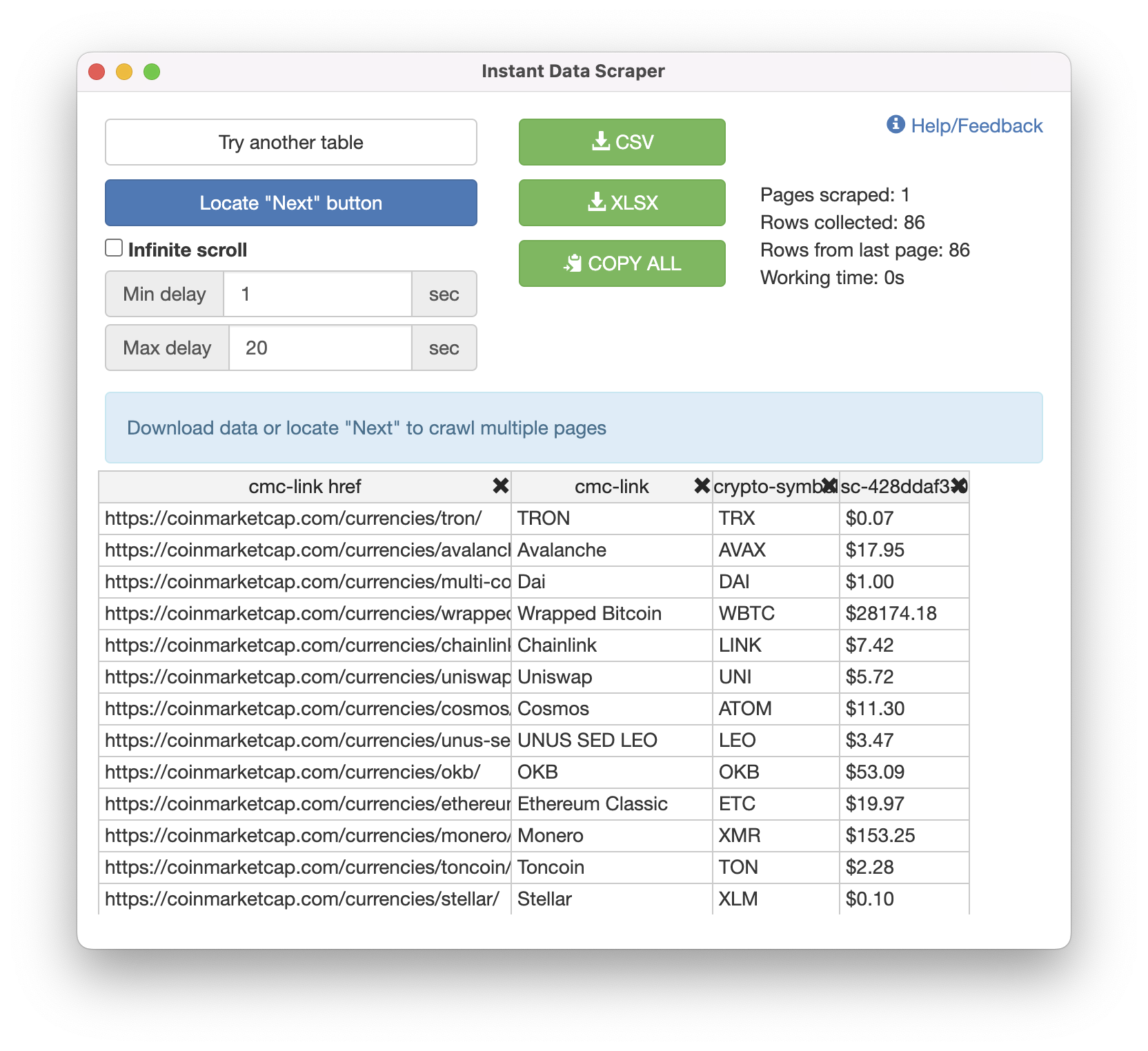Select the TRON name cell
Viewport: 1148px width, 1051px height.
pyautogui.click(x=611, y=519)
